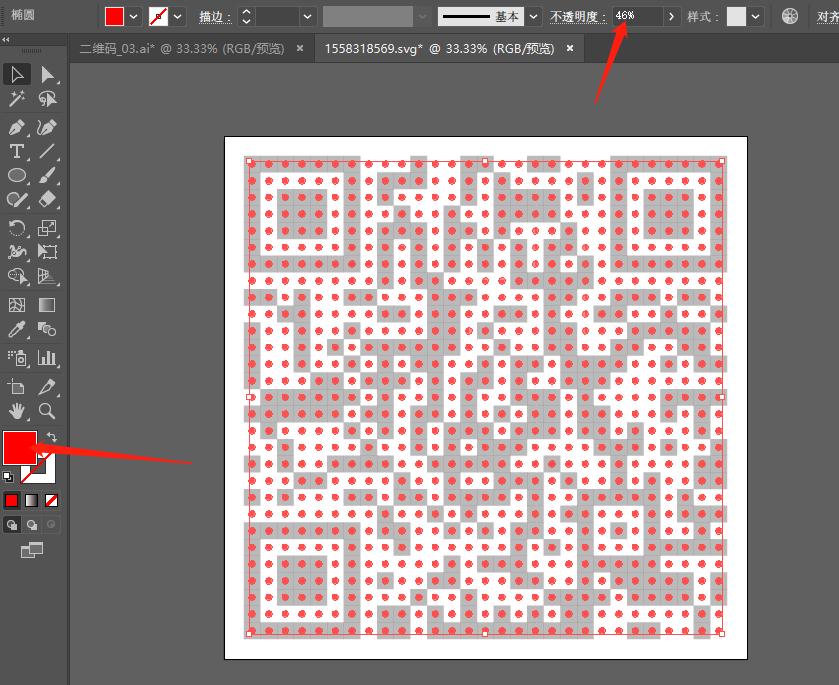Select the Gradient tool

tap(47, 305)
